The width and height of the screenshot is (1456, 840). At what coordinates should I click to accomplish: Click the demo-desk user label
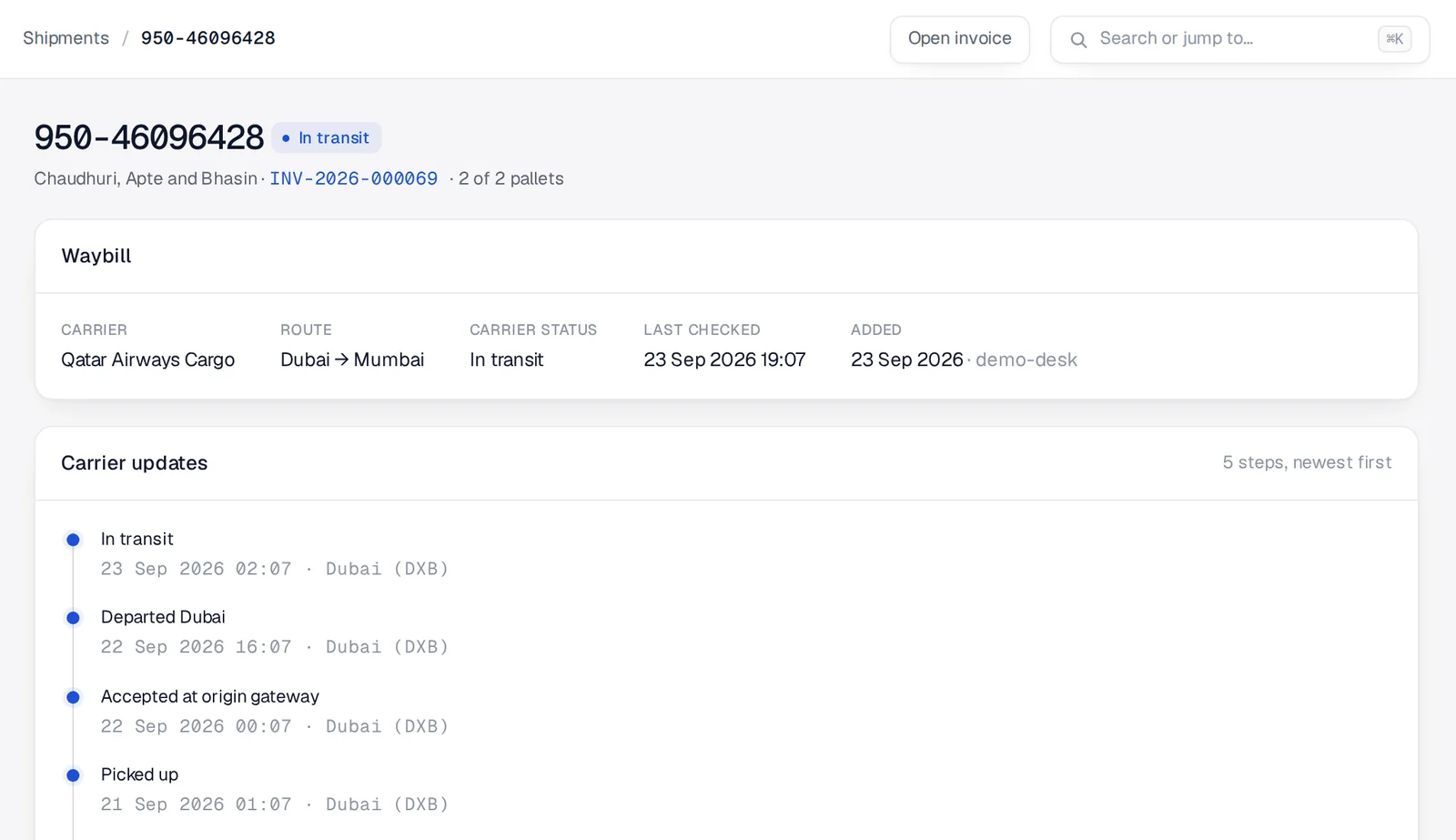click(x=1026, y=359)
